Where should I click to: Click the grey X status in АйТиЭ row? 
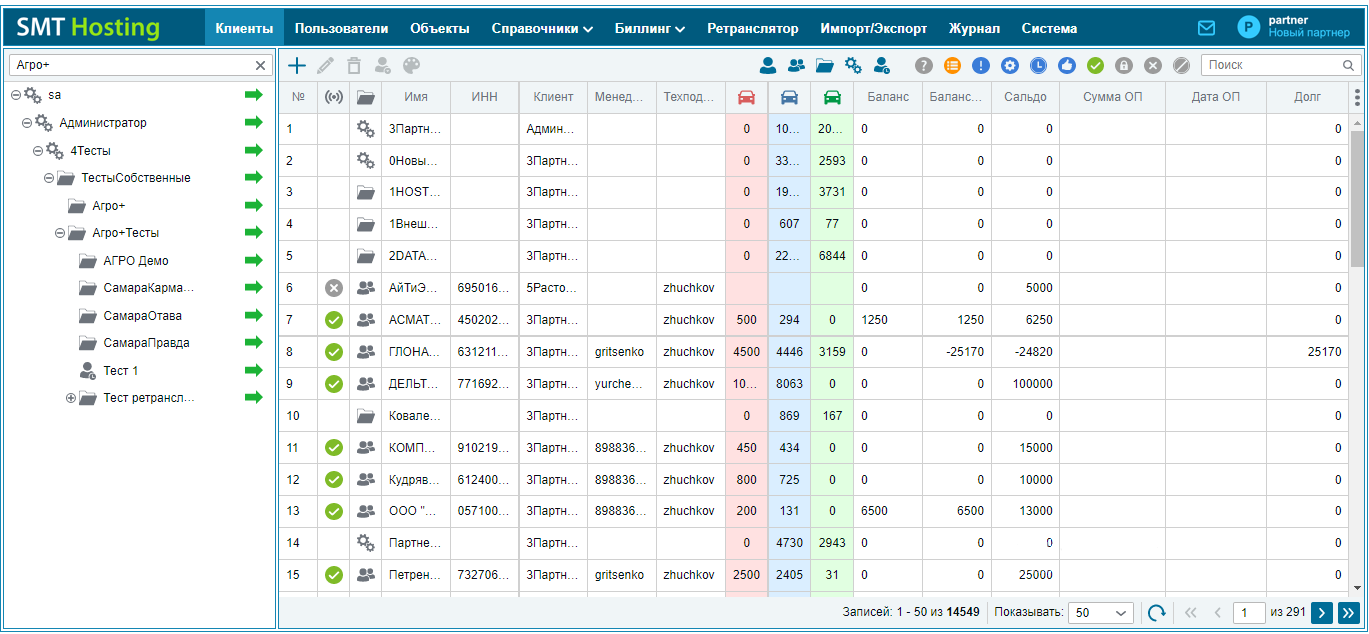(334, 288)
